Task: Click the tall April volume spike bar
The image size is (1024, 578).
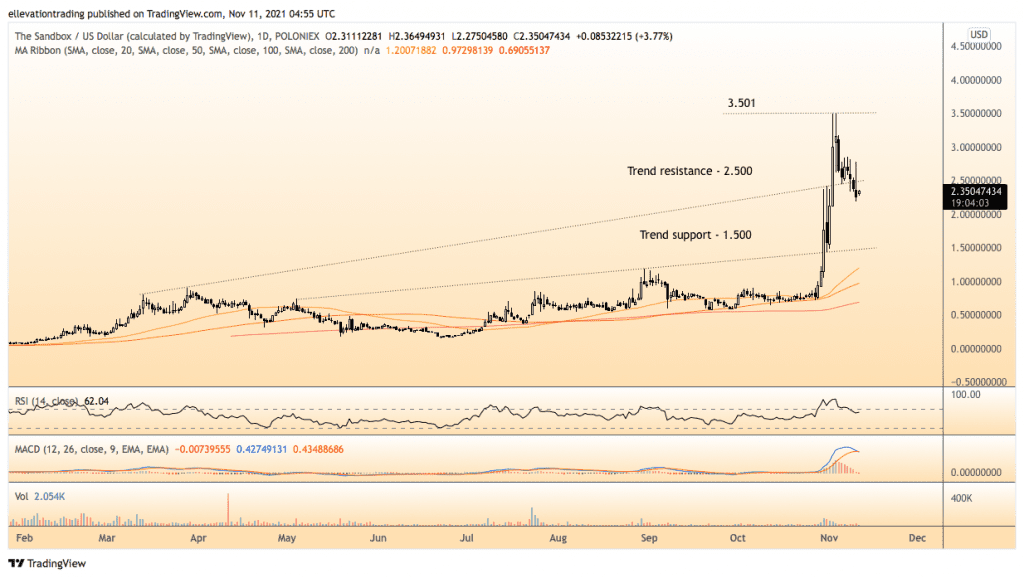Action: tap(229, 510)
